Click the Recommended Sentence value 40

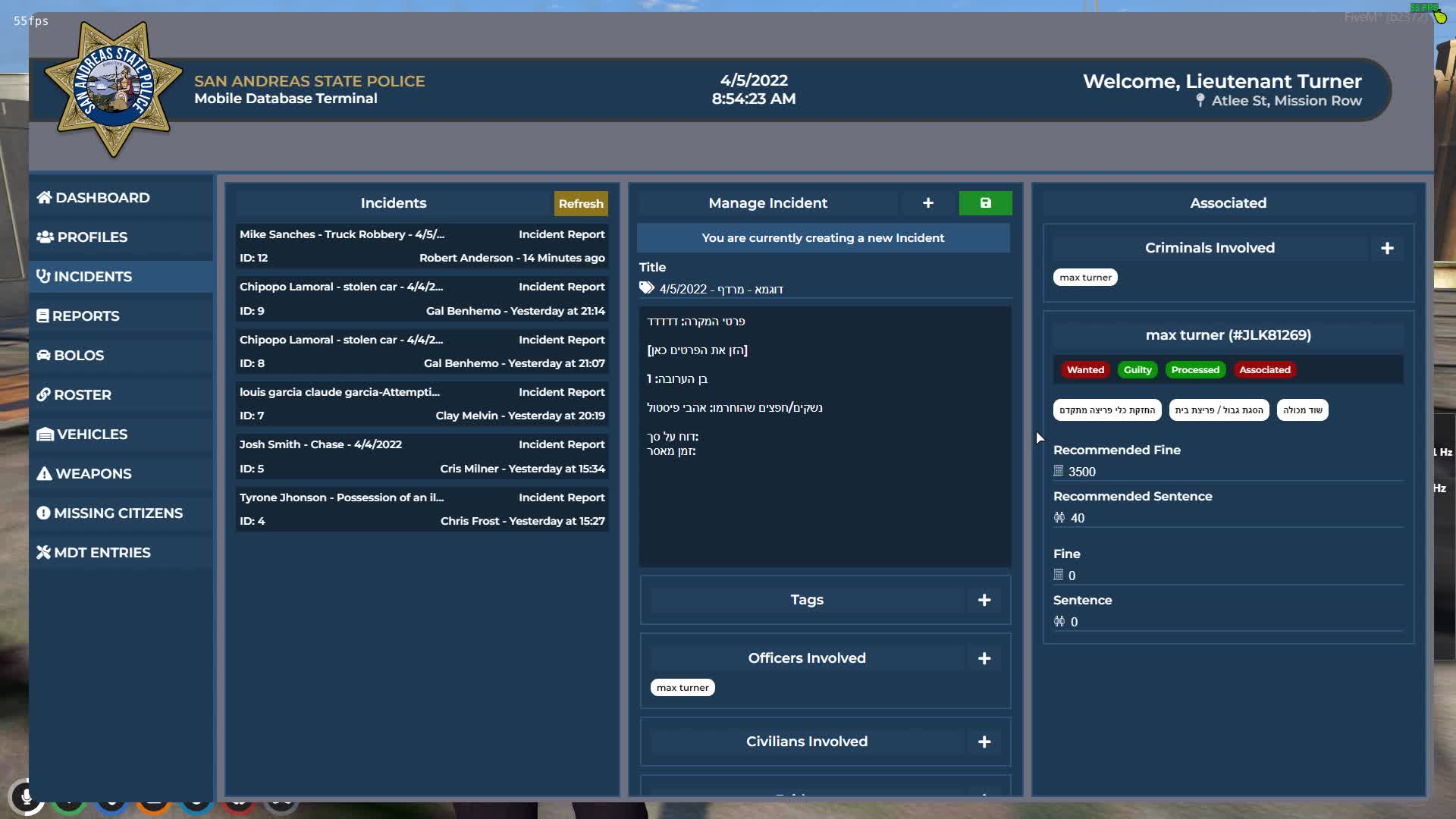click(x=1078, y=518)
